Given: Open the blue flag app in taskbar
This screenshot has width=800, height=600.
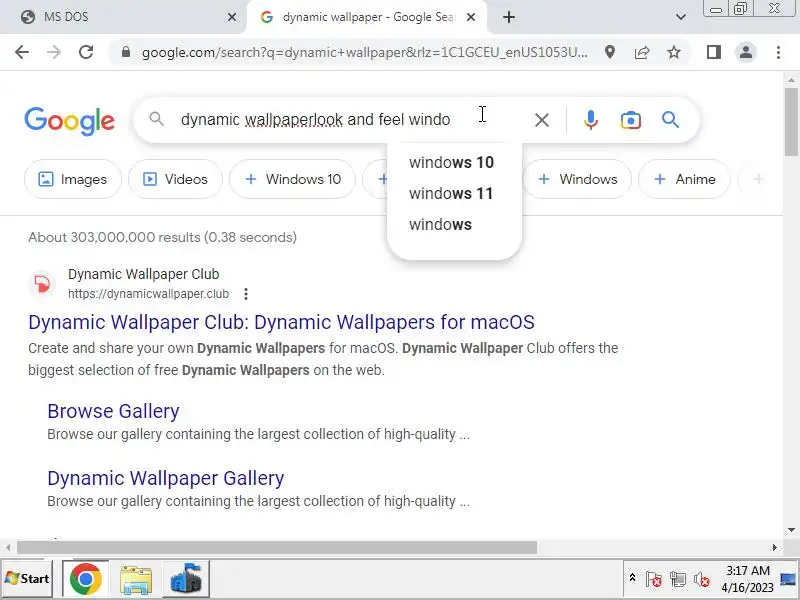Looking at the screenshot, I should tap(186, 579).
